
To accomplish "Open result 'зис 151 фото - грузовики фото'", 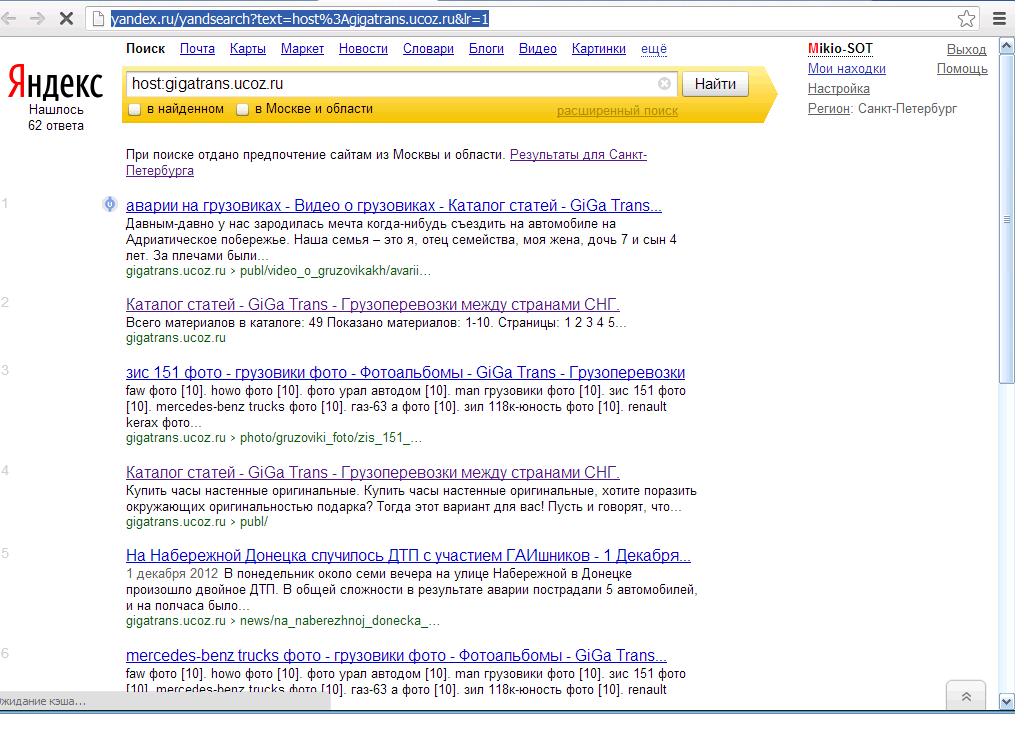I will point(406,372).
